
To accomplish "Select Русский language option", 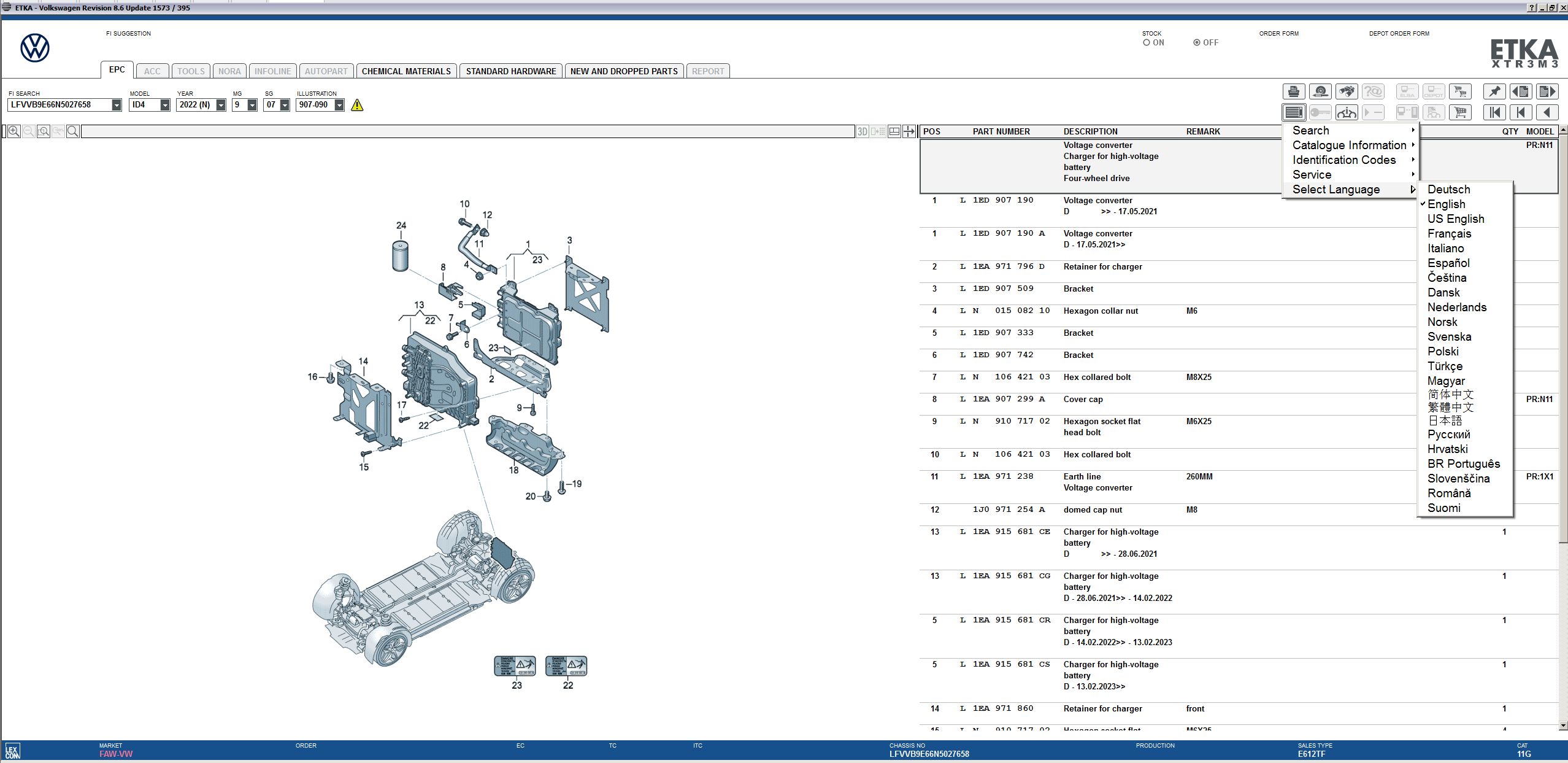I will click(1465, 434).
